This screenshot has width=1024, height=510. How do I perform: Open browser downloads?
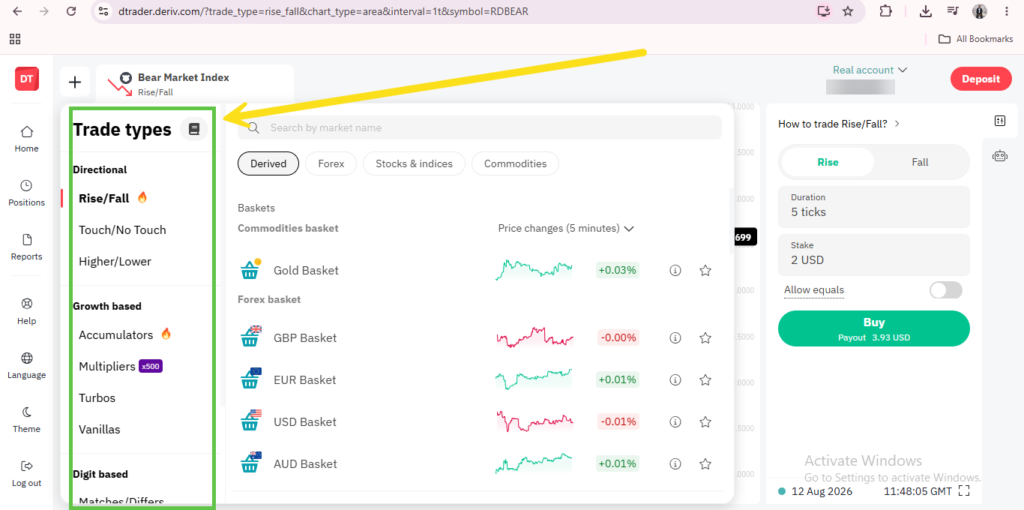pyautogui.click(x=925, y=11)
